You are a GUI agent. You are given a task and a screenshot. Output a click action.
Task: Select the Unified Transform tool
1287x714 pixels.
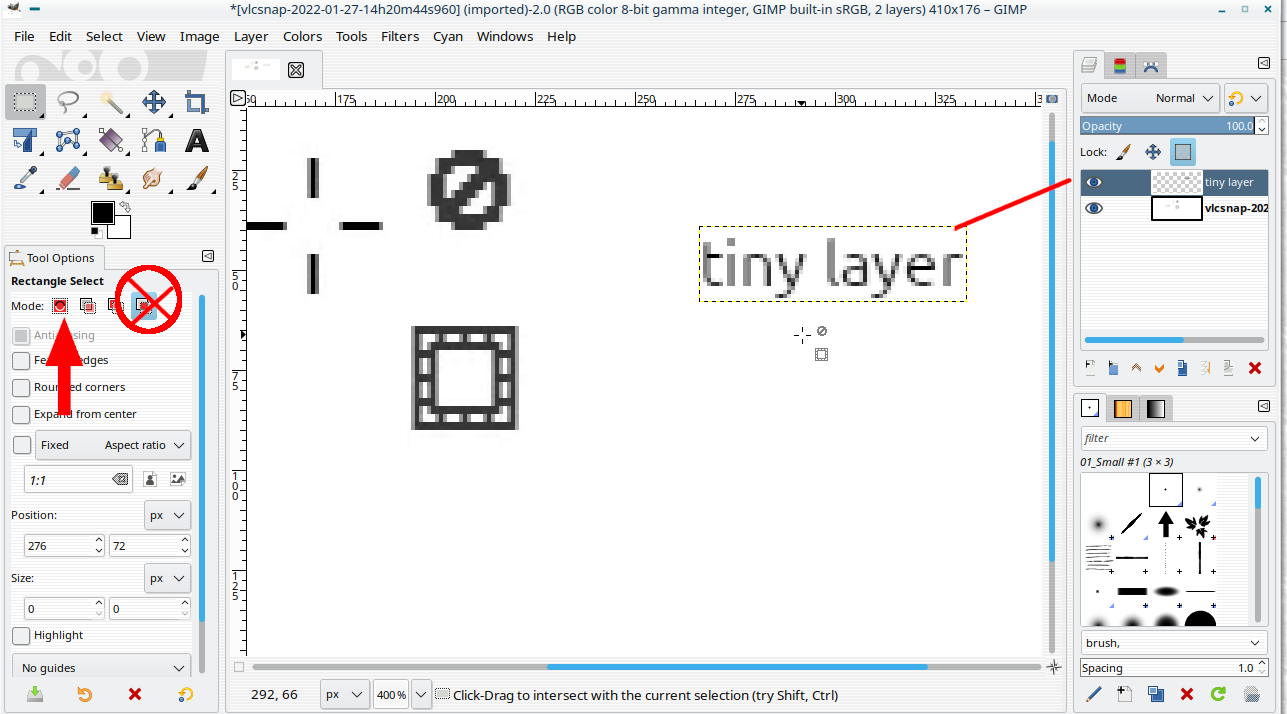[25, 140]
